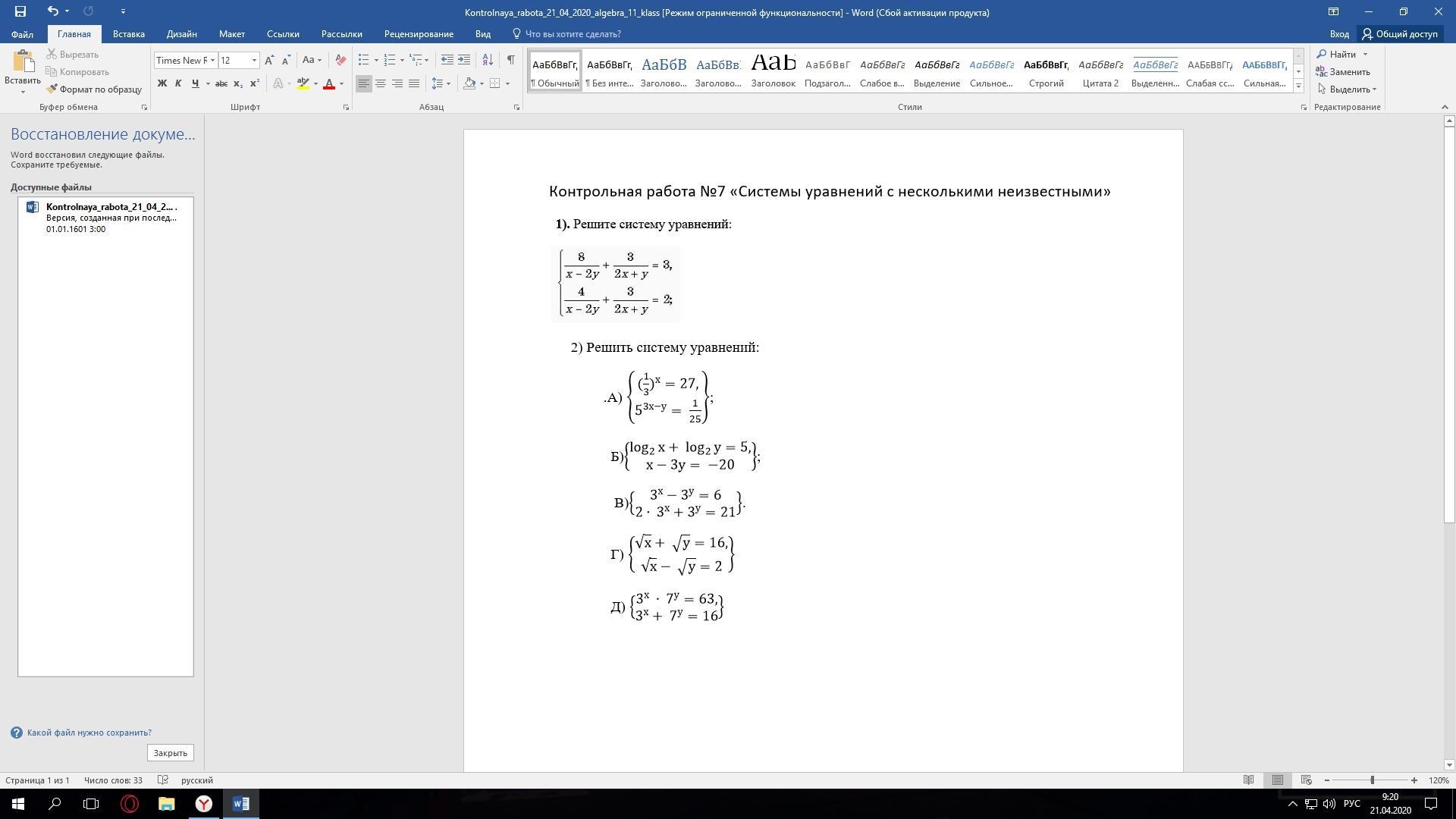Image resolution: width=1456 pixels, height=819 pixels.
Task: Apply superscript formatting
Action: click(x=255, y=83)
